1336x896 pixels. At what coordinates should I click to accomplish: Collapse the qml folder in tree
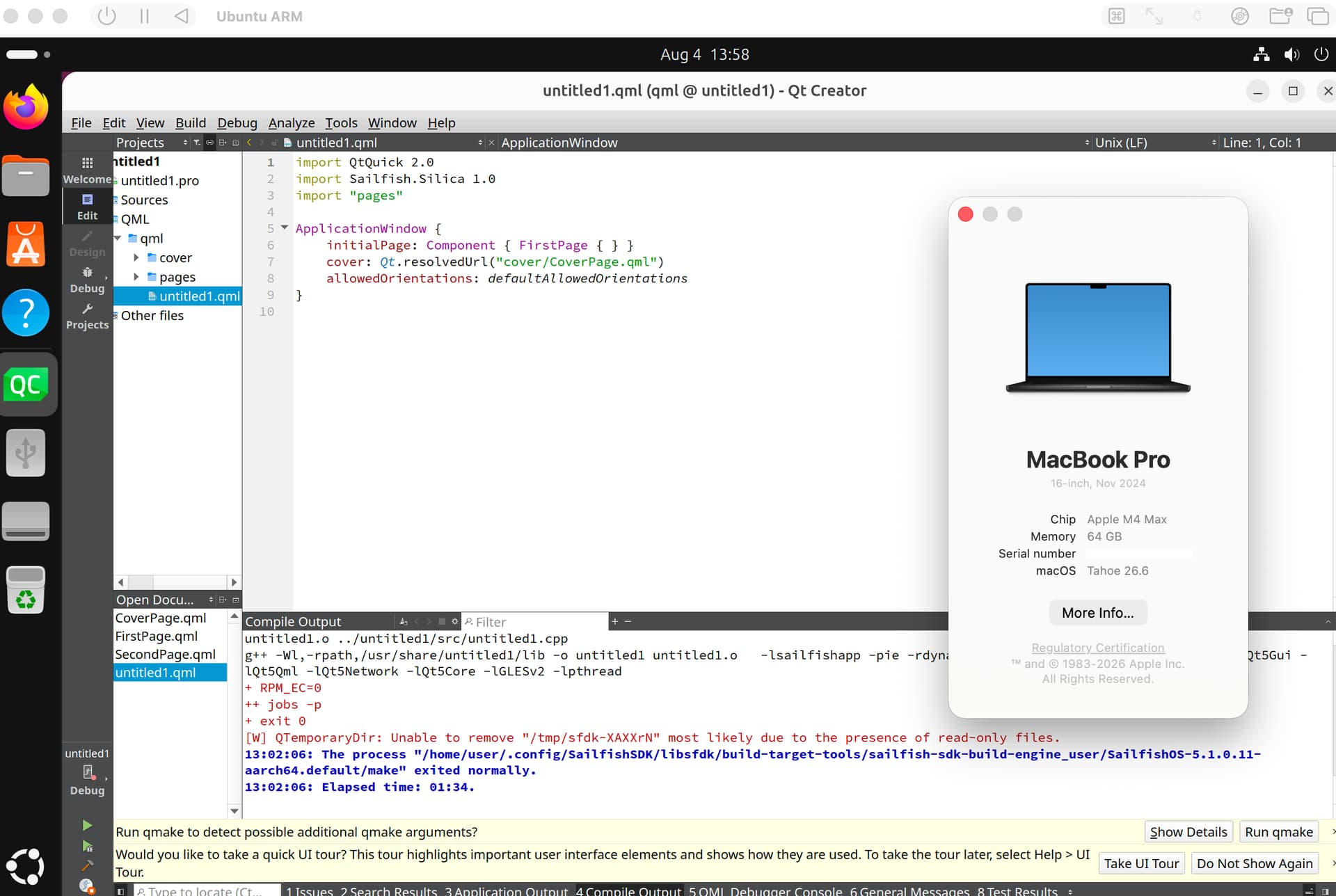point(118,238)
